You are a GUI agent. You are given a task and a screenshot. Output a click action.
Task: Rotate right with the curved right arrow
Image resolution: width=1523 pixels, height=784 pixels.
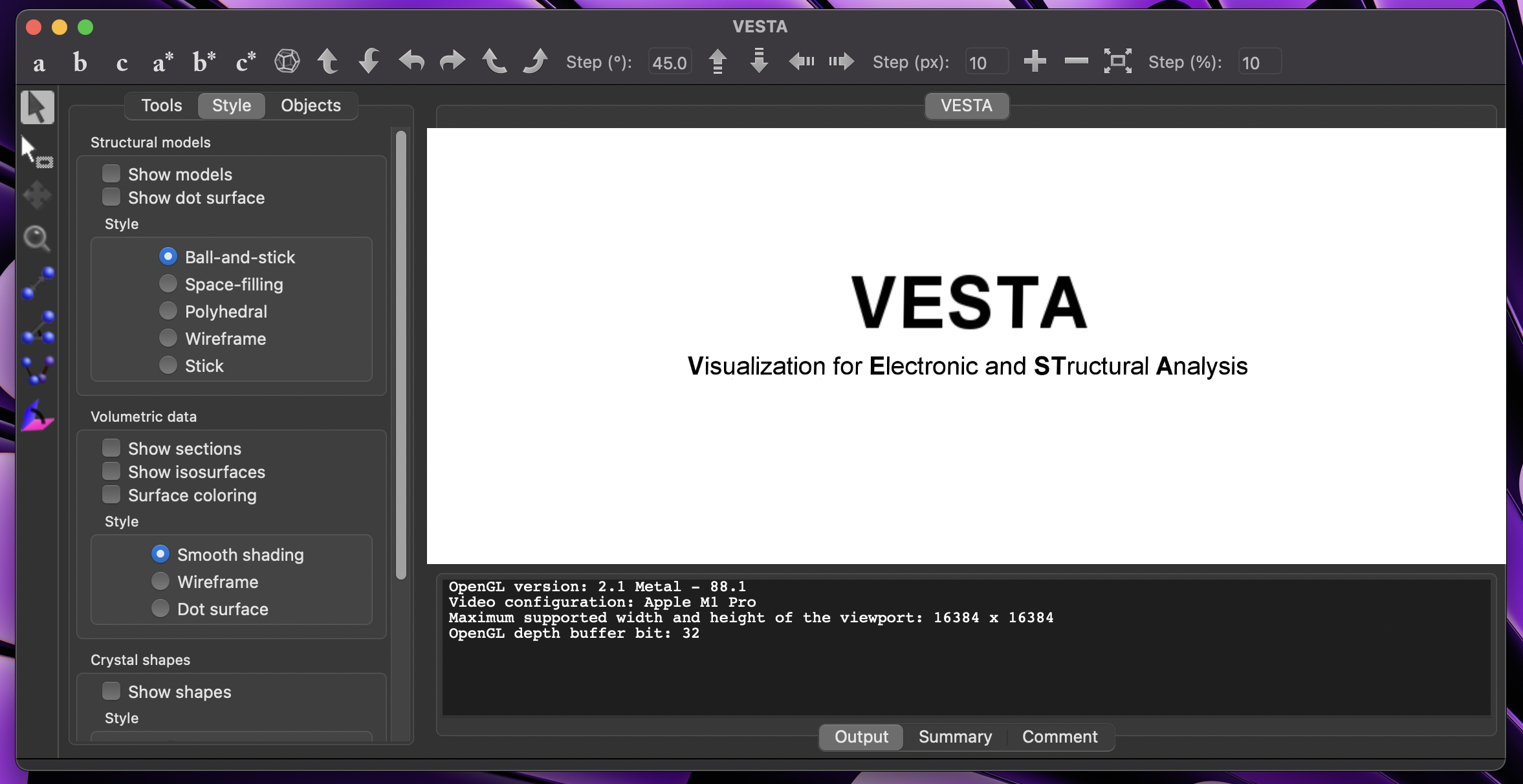coord(452,62)
